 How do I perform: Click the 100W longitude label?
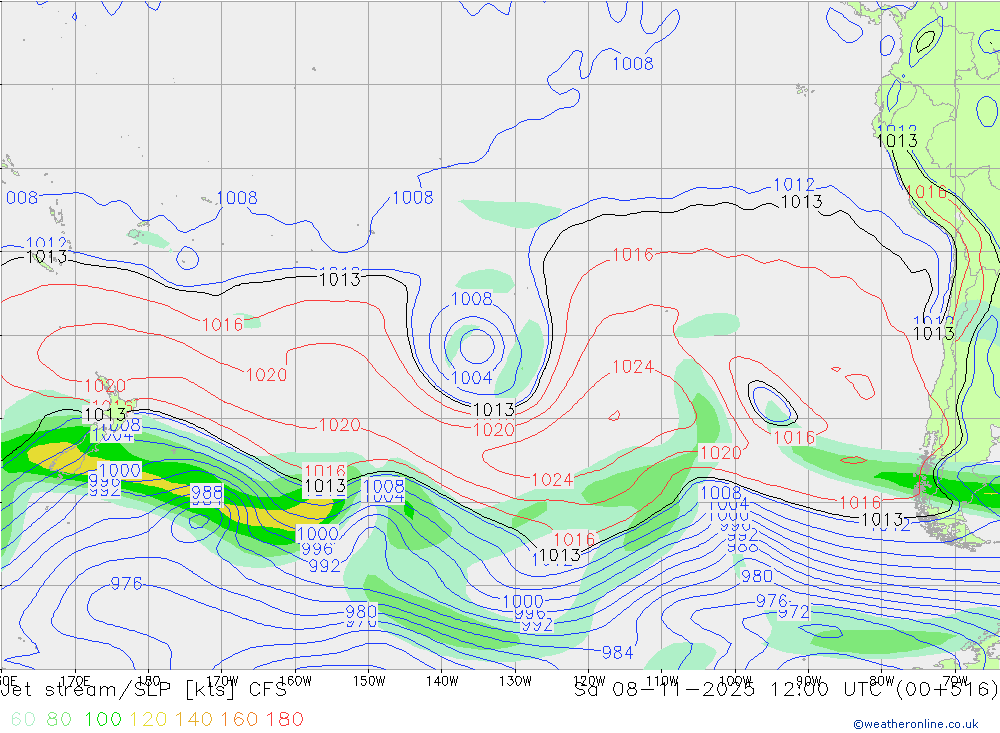[735, 681]
